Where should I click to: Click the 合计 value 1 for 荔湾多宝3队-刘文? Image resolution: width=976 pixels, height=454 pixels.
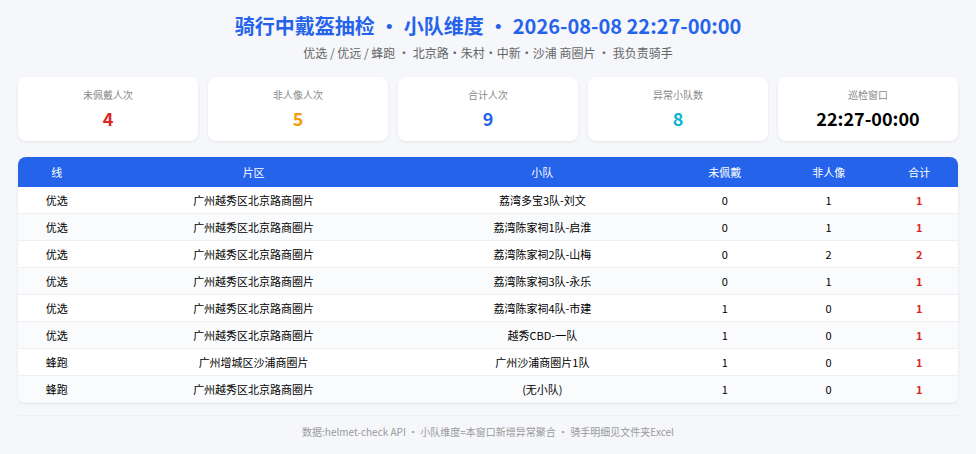click(919, 201)
